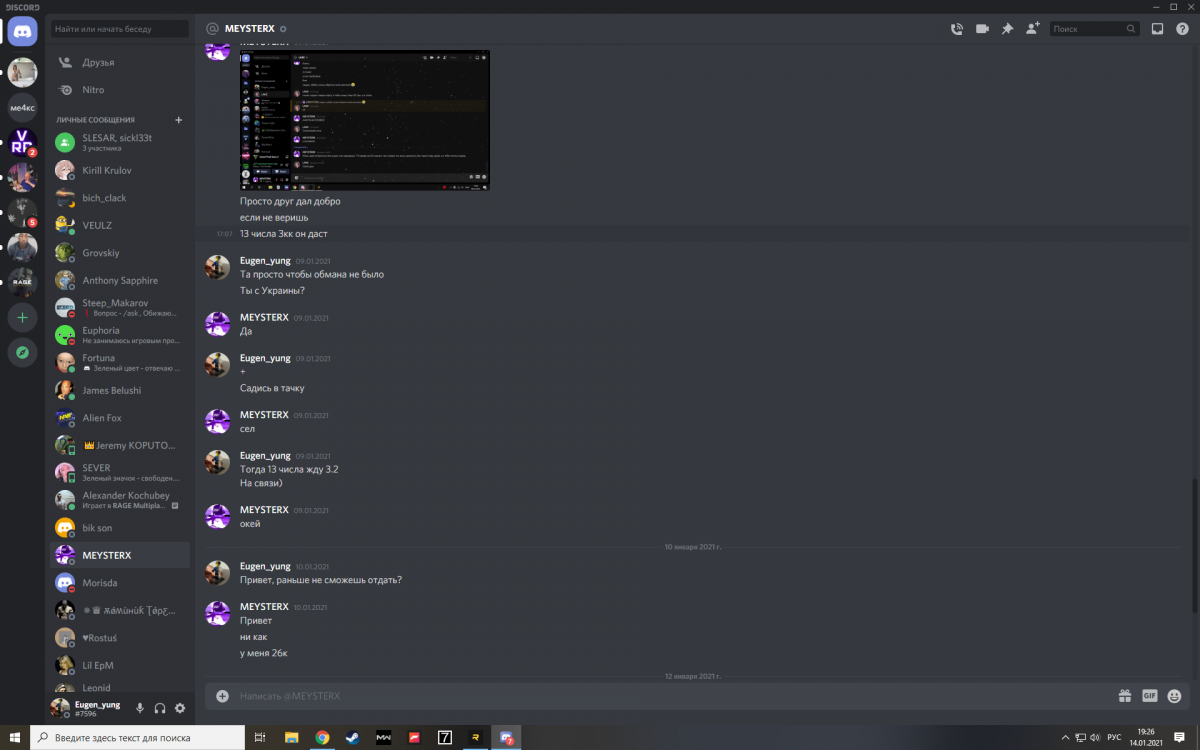Open user settings gear
The height and width of the screenshot is (750, 1200).
click(180, 708)
